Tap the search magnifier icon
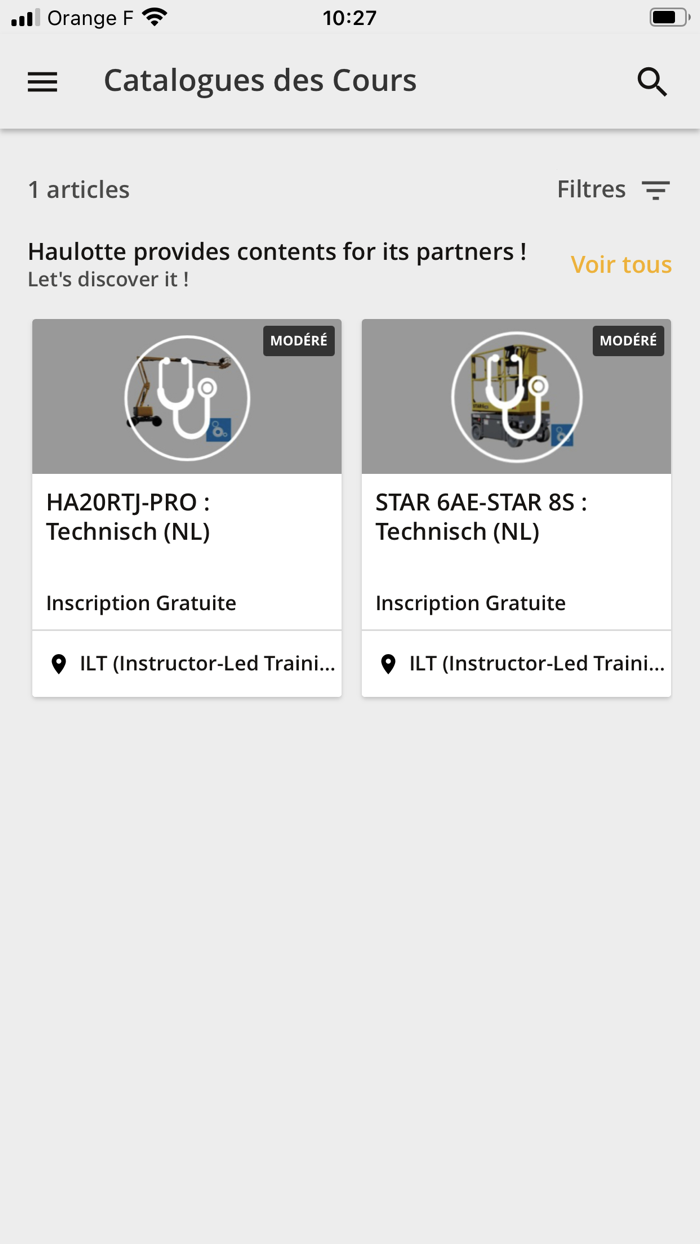Image resolution: width=700 pixels, height=1244 pixels. 652,82
